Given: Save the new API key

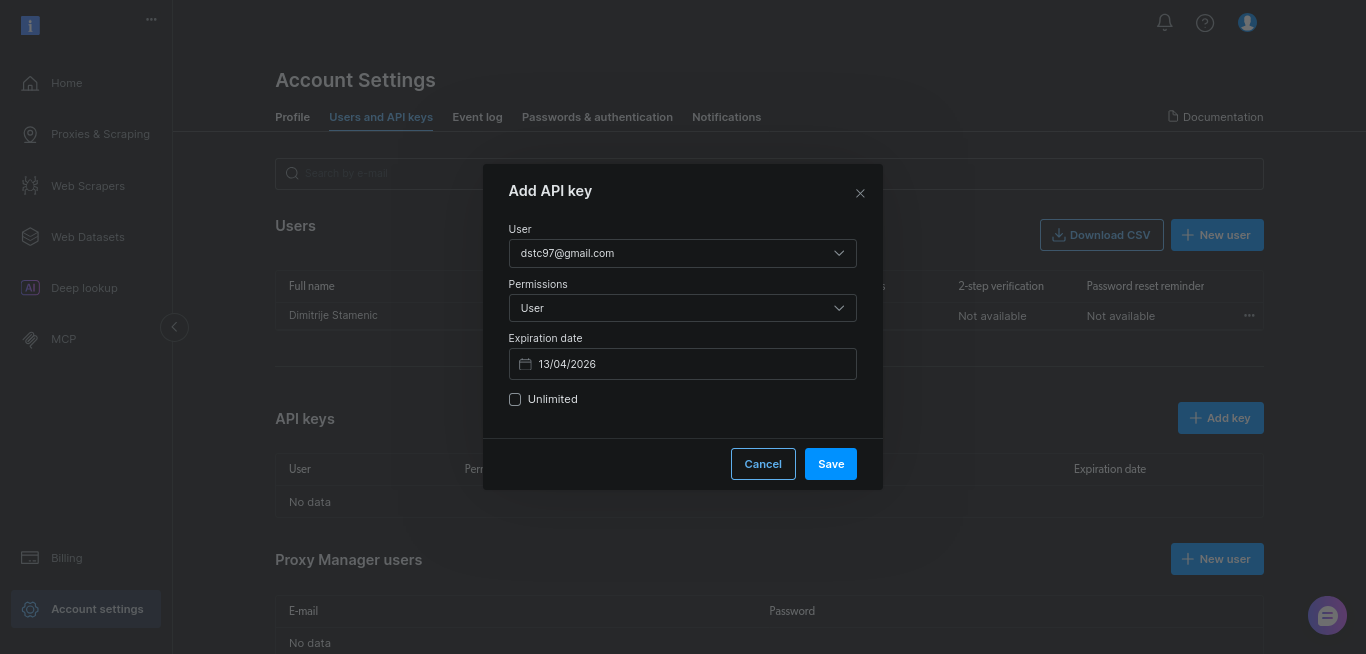Looking at the screenshot, I should (830, 464).
